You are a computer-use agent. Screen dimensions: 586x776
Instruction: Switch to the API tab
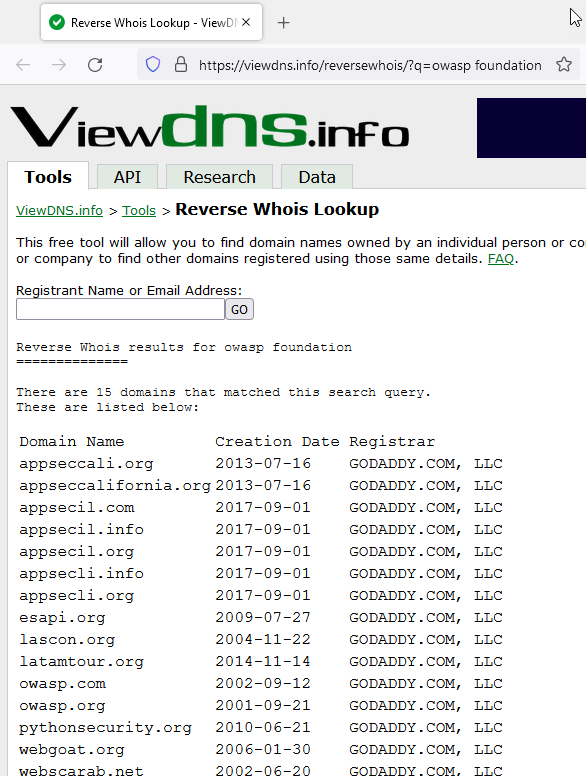(x=127, y=177)
